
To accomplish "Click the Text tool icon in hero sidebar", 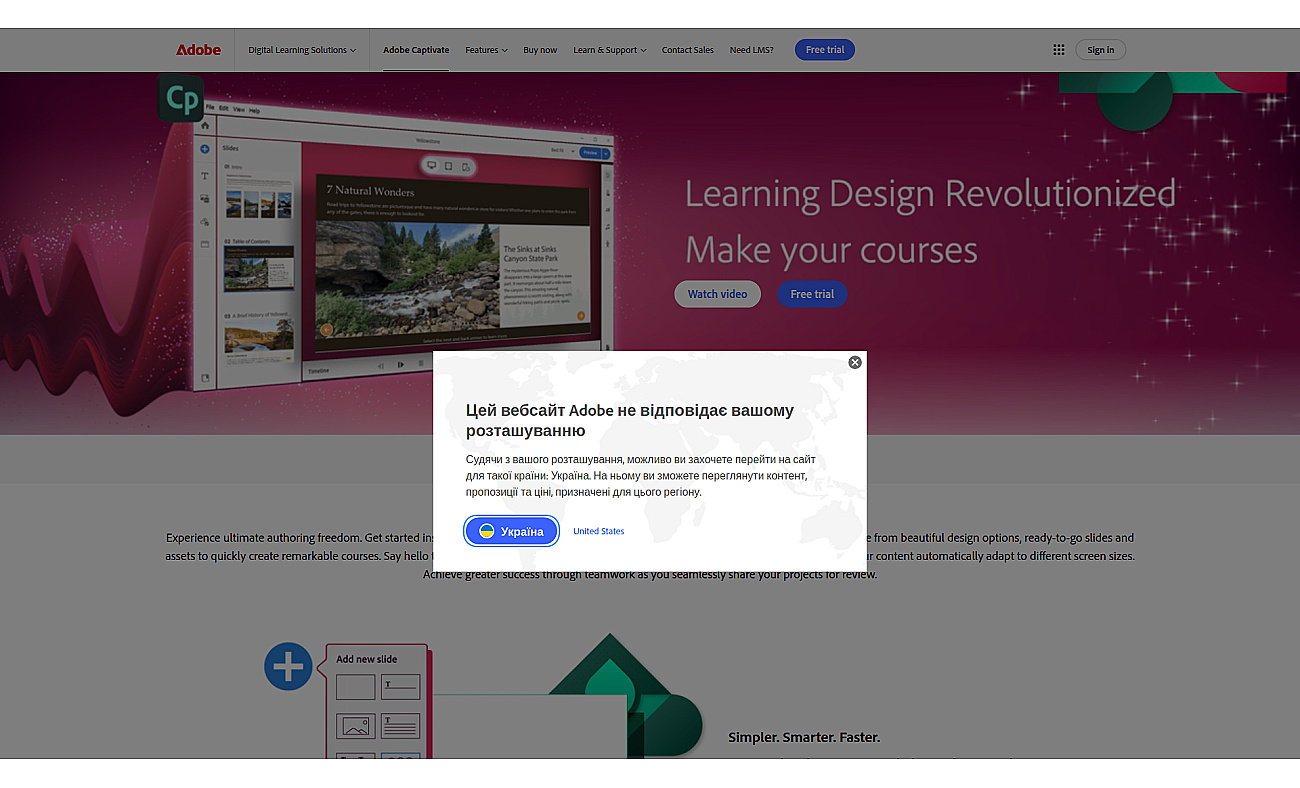I will pos(205,175).
